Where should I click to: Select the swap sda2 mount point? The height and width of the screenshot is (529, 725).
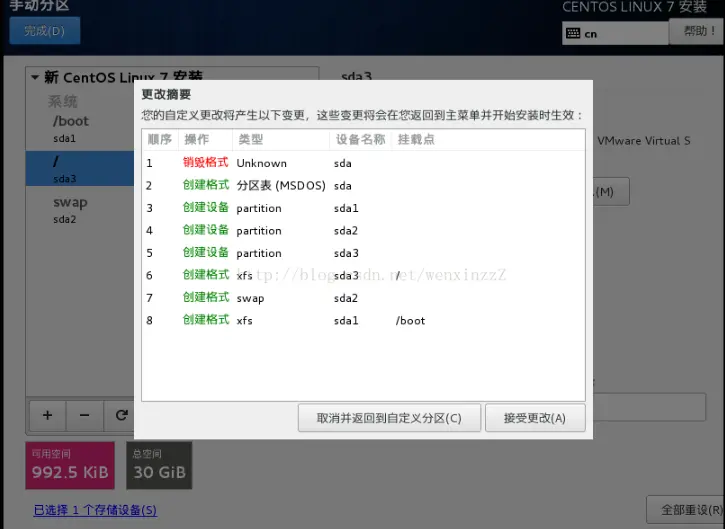[80, 209]
